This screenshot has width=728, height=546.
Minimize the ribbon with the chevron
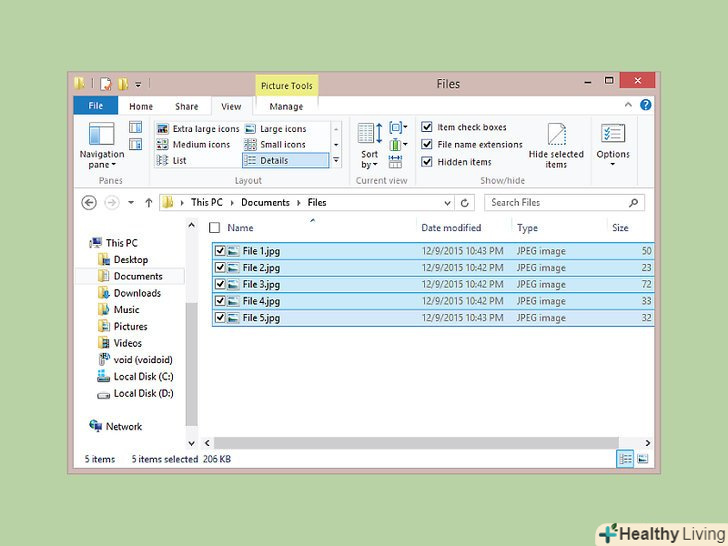[628, 105]
